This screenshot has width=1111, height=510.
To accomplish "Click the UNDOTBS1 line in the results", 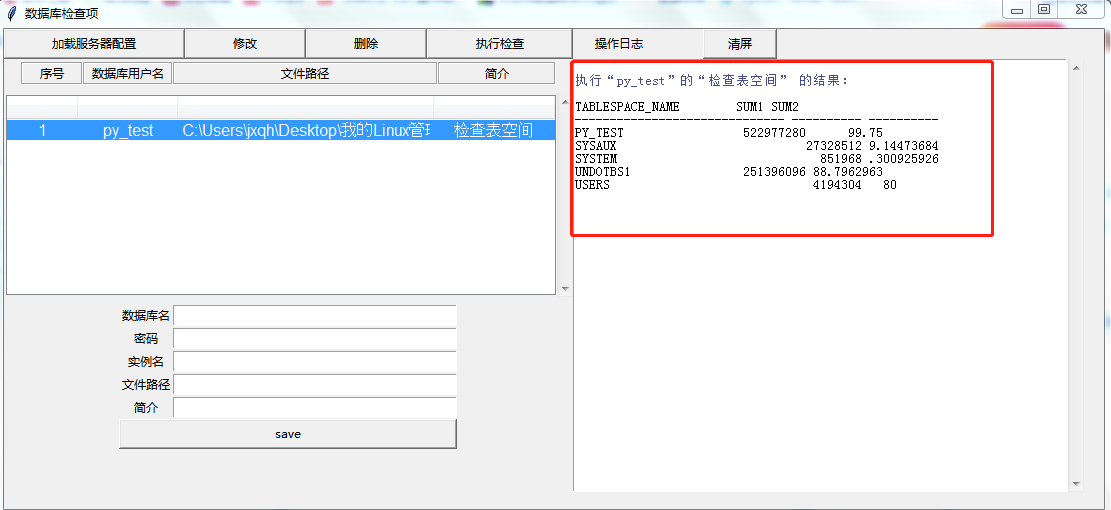I will 728,171.
